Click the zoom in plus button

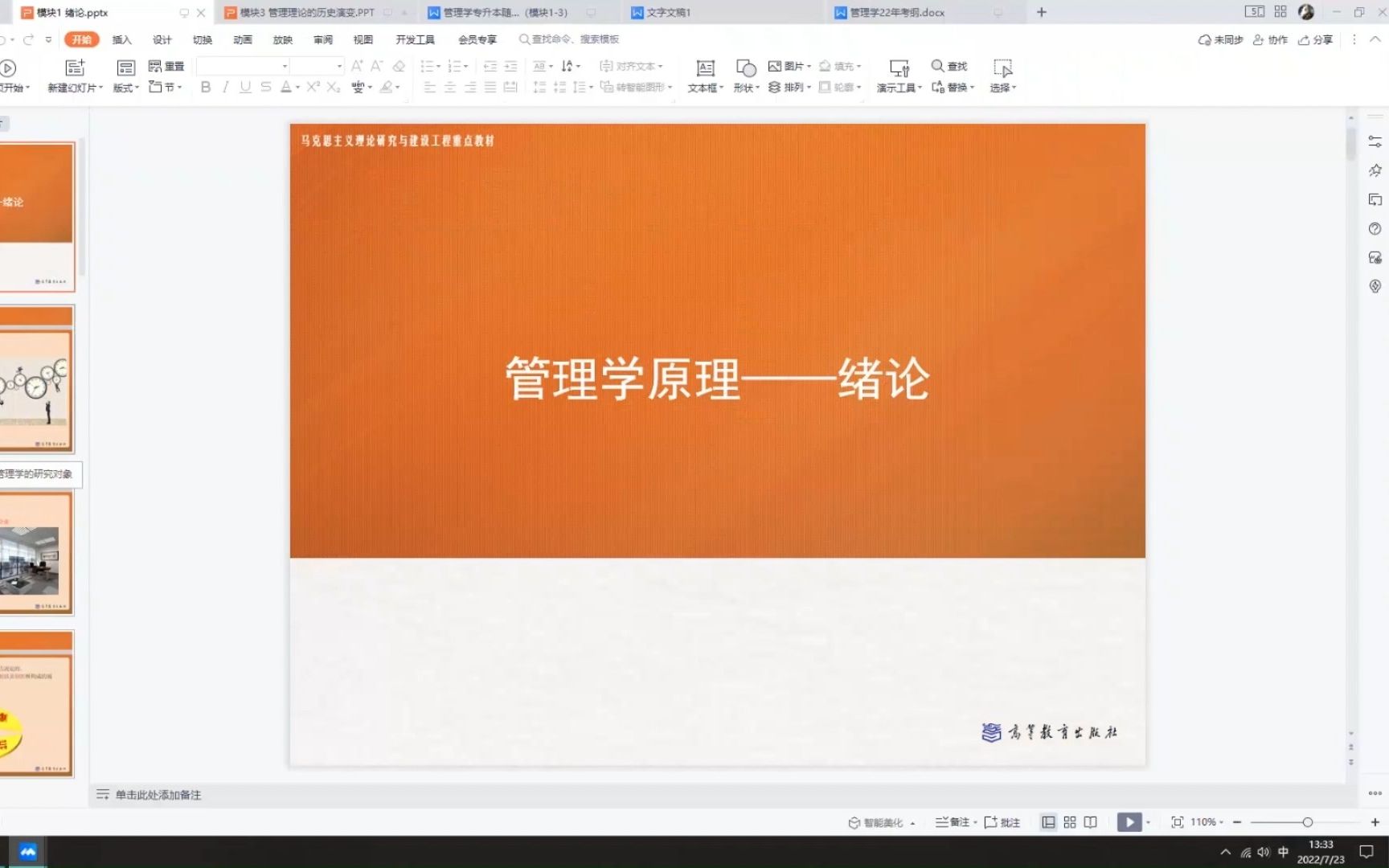click(1375, 822)
